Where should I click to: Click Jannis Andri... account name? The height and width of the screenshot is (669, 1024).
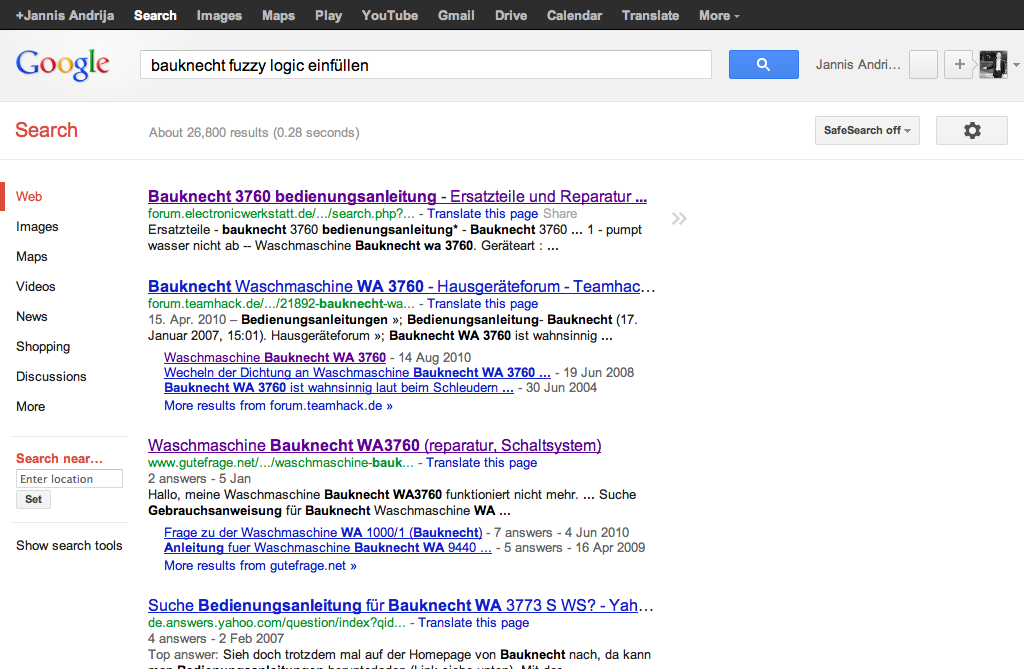pyautogui.click(x=857, y=65)
